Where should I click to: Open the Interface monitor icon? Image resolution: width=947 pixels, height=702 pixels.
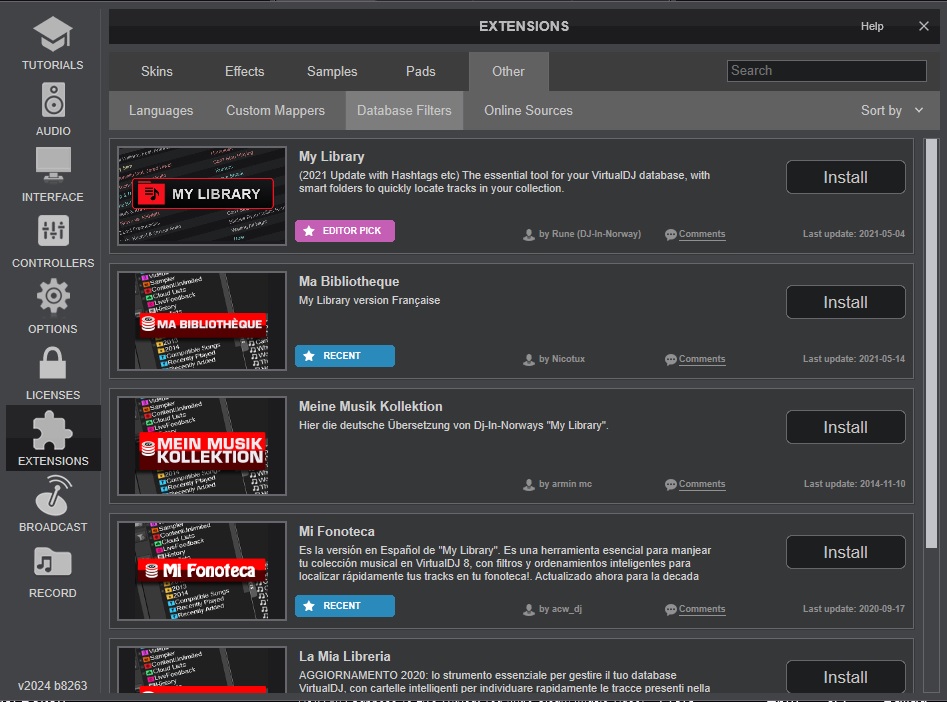53,165
